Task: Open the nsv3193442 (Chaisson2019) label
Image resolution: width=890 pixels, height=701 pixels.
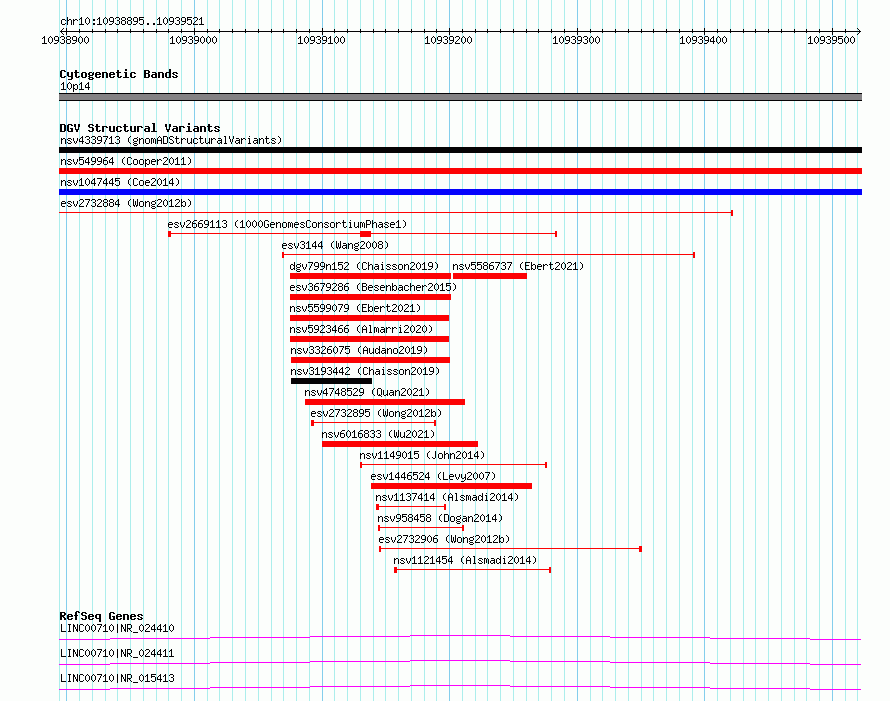Action: coord(365,371)
